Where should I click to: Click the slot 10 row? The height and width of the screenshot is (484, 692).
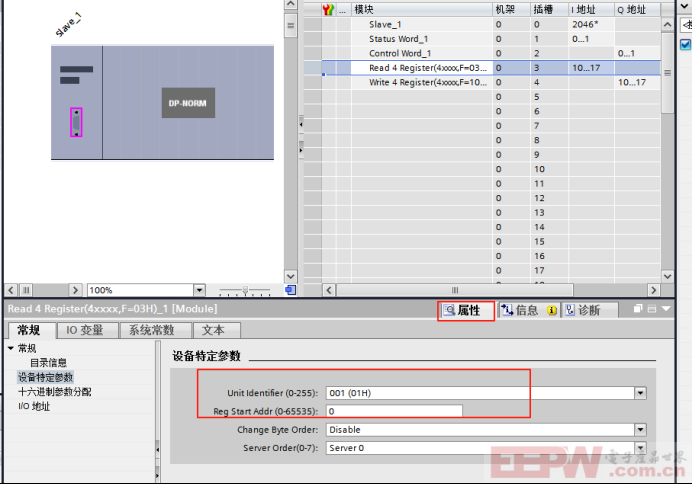pos(491,169)
